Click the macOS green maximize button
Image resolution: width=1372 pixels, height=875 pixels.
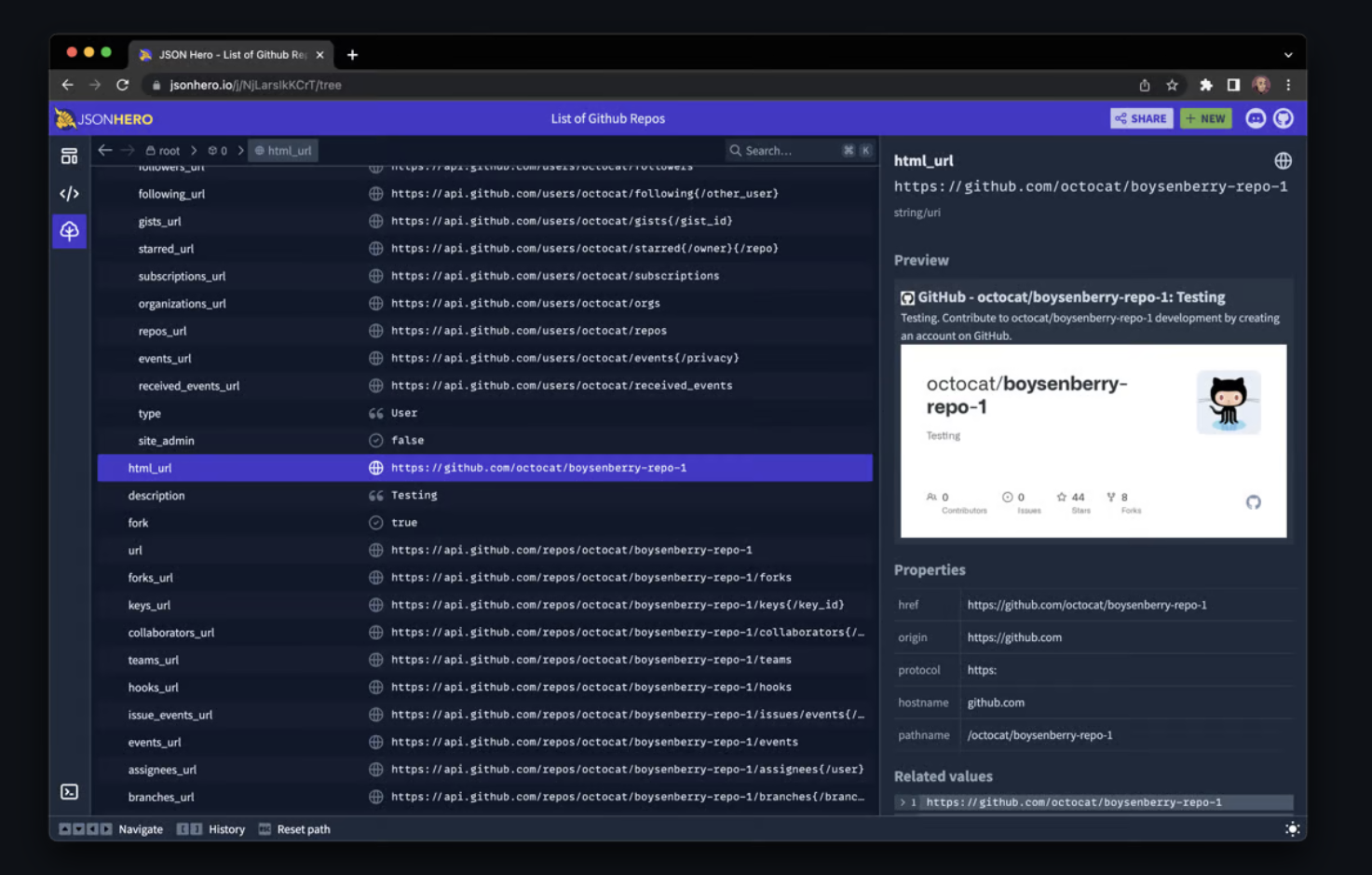[106, 52]
